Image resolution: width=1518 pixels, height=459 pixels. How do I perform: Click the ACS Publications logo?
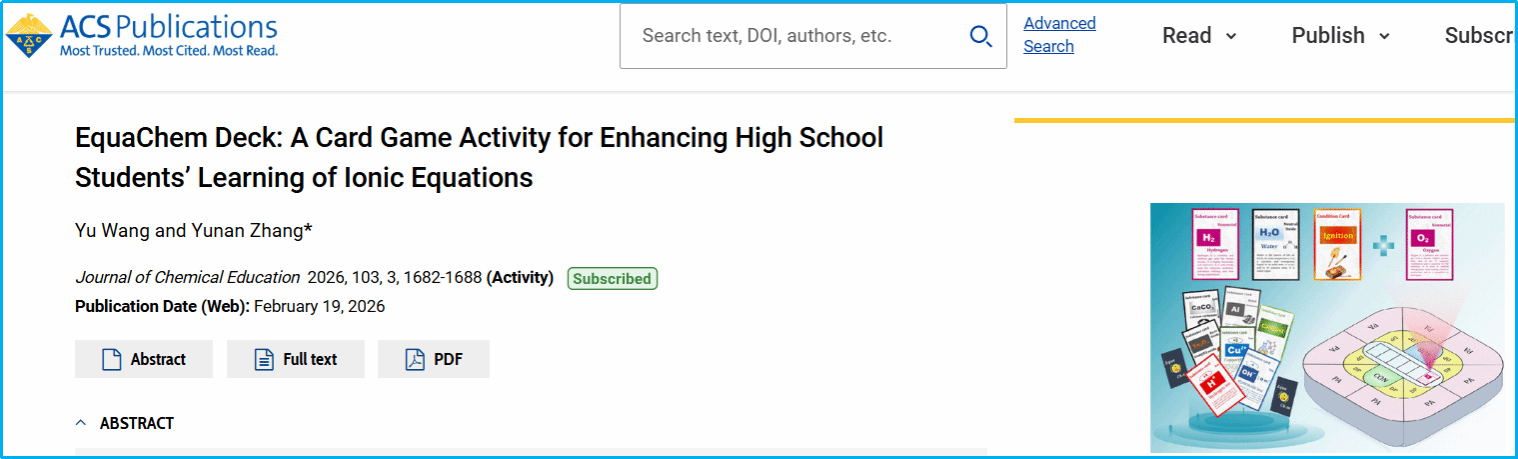coord(142,35)
